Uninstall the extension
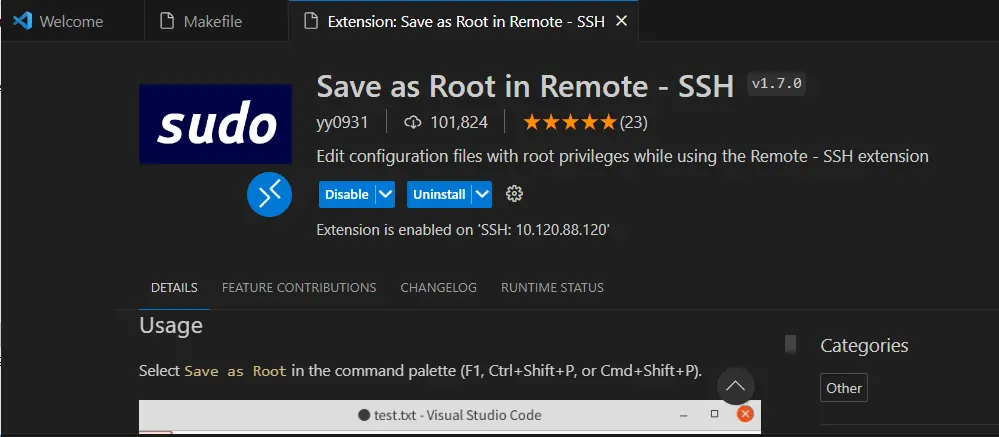Image resolution: width=999 pixels, height=437 pixels. [x=440, y=194]
